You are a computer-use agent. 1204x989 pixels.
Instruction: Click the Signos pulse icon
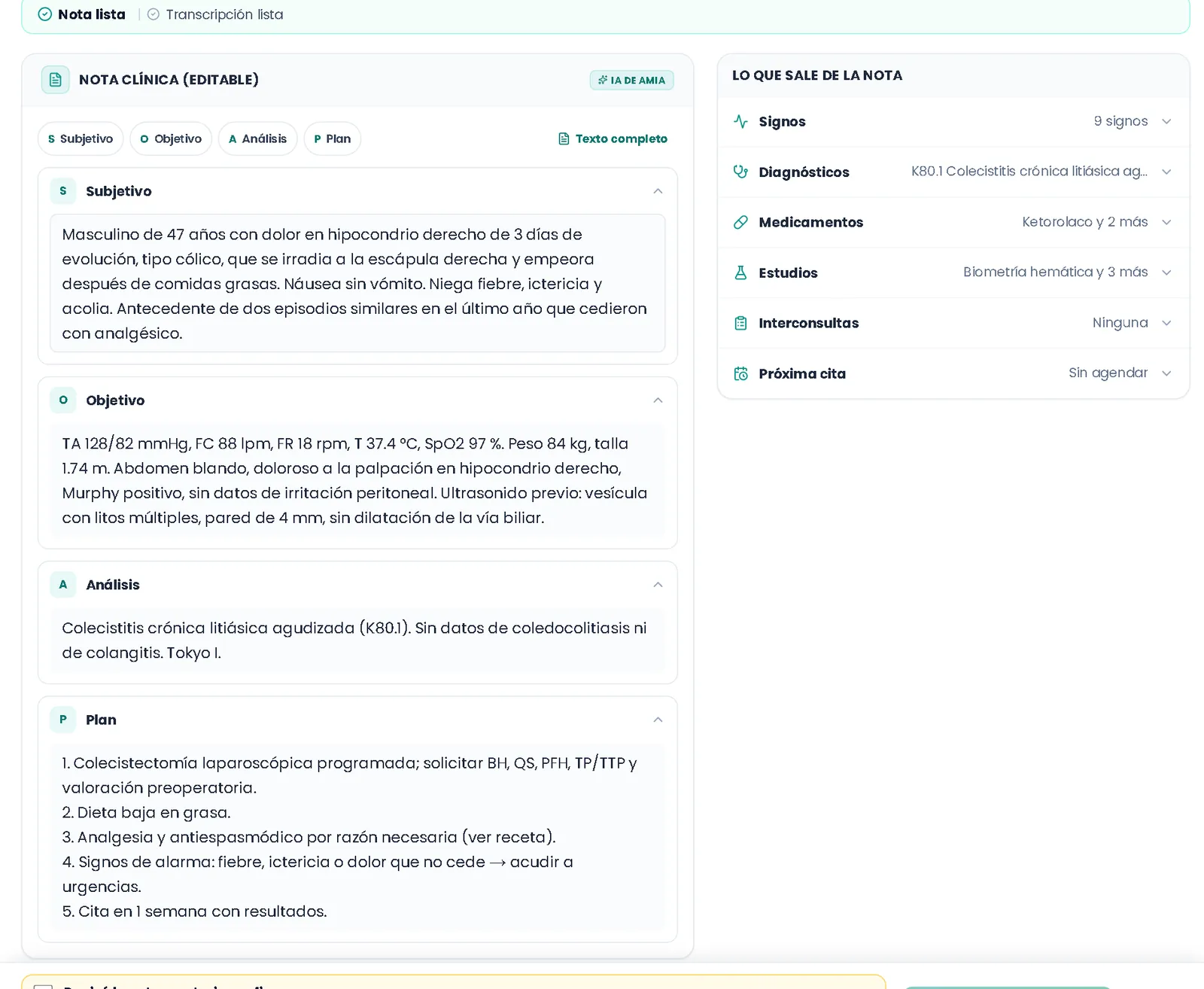tap(740, 121)
